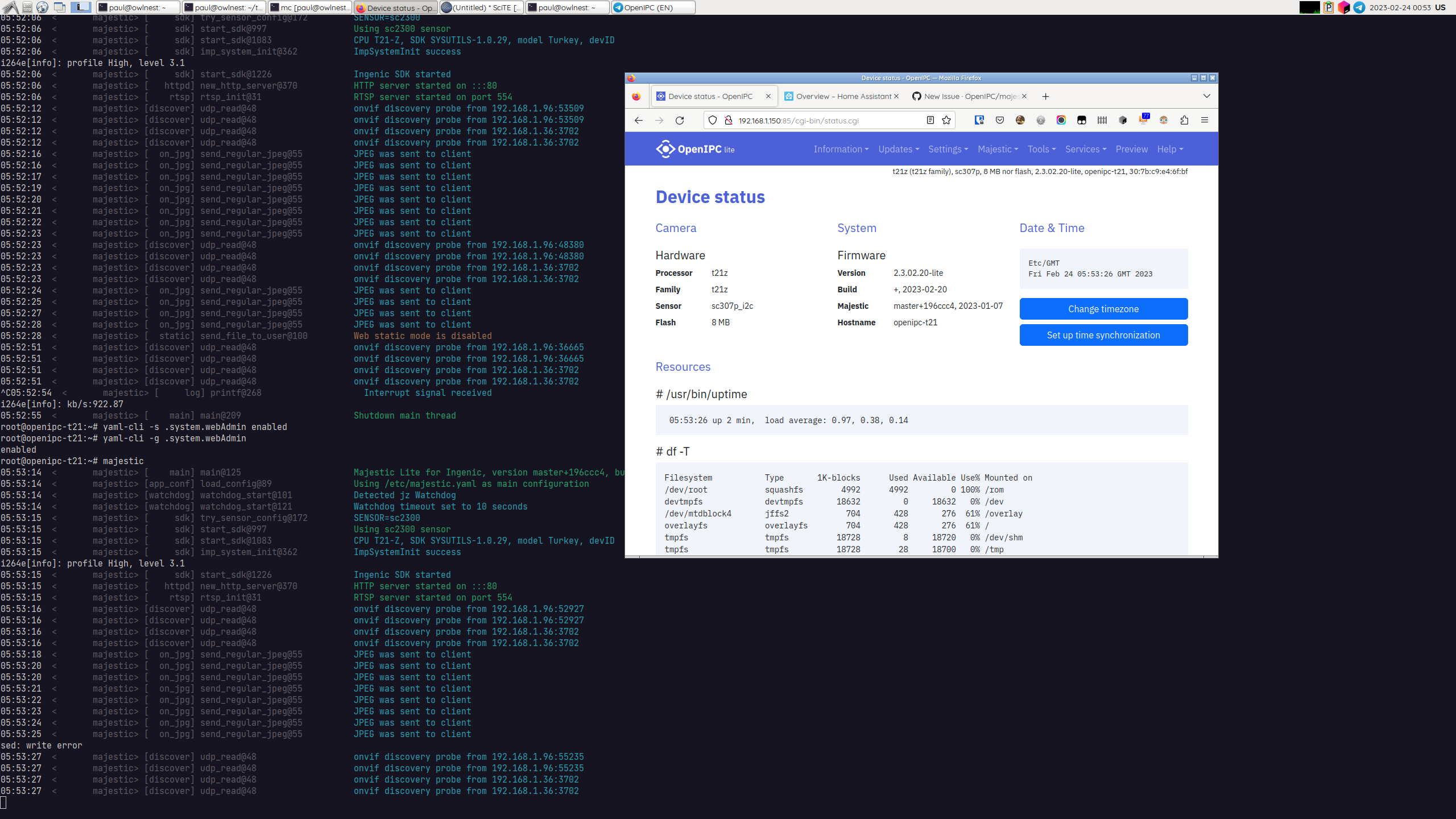The width and height of the screenshot is (1456, 819).
Task: Open the Services dropdown menu
Action: point(1084,149)
